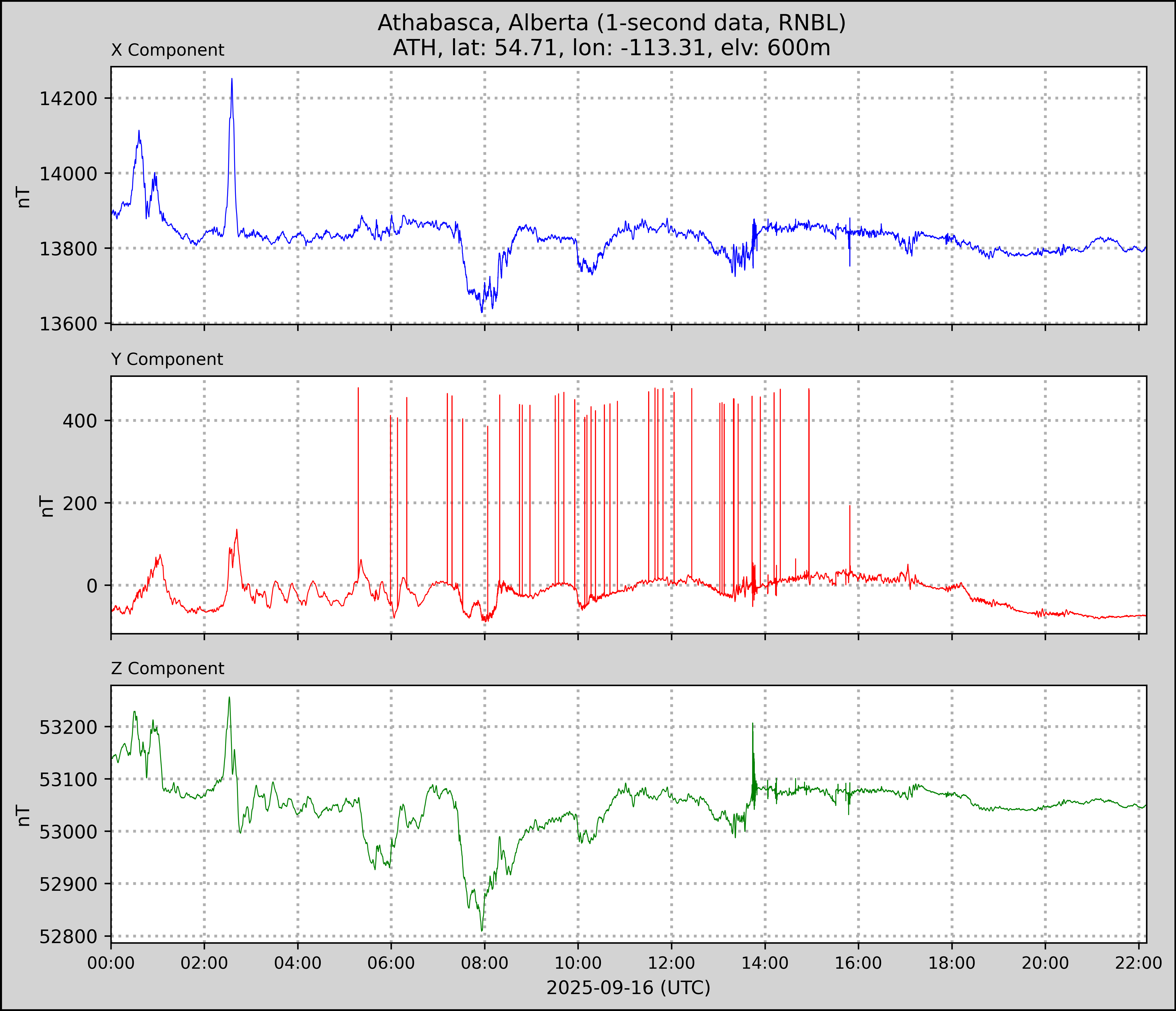Select the 'Z Component' plot label

coord(167,668)
